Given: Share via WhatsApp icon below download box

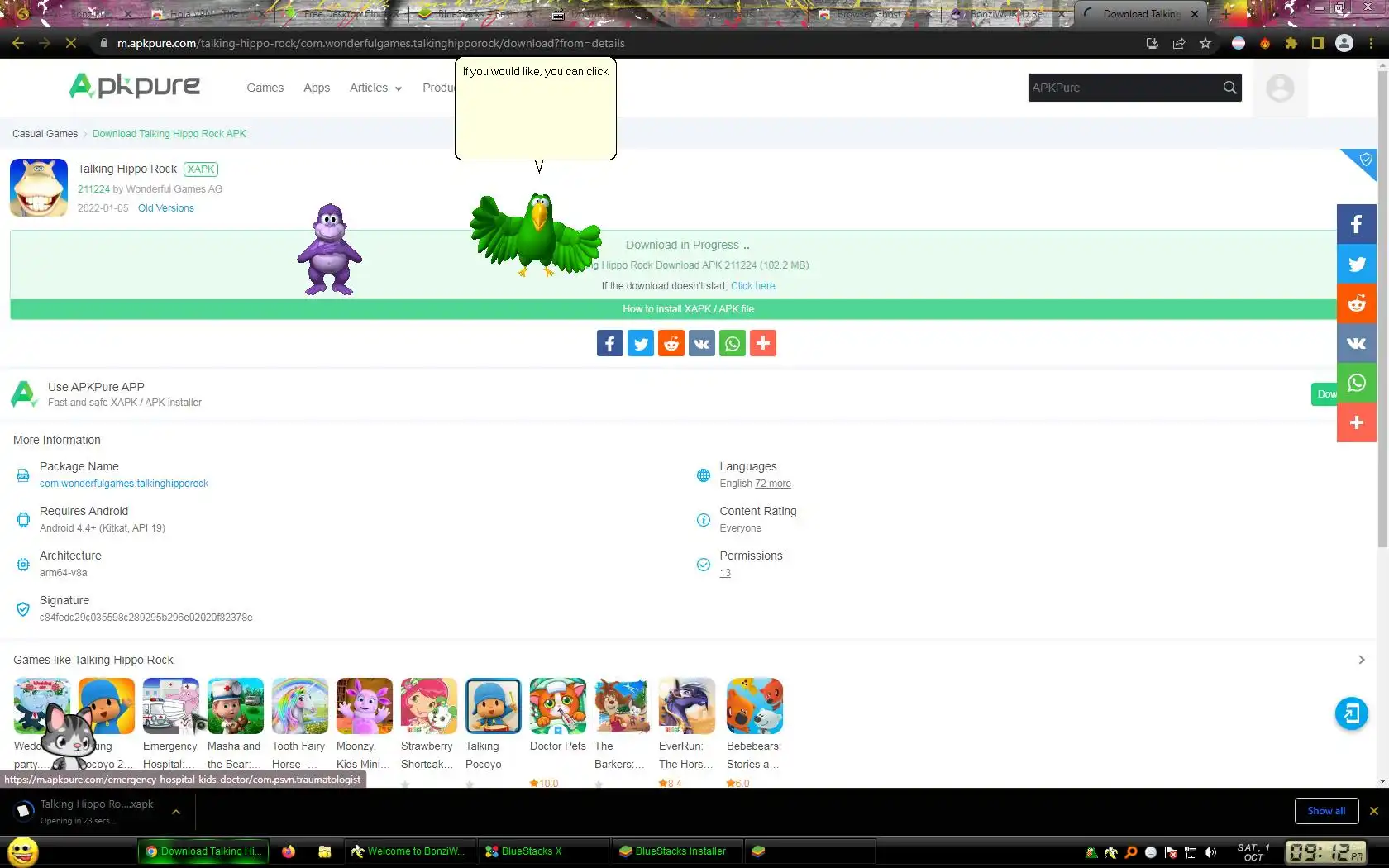Looking at the screenshot, I should click(733, 343).
